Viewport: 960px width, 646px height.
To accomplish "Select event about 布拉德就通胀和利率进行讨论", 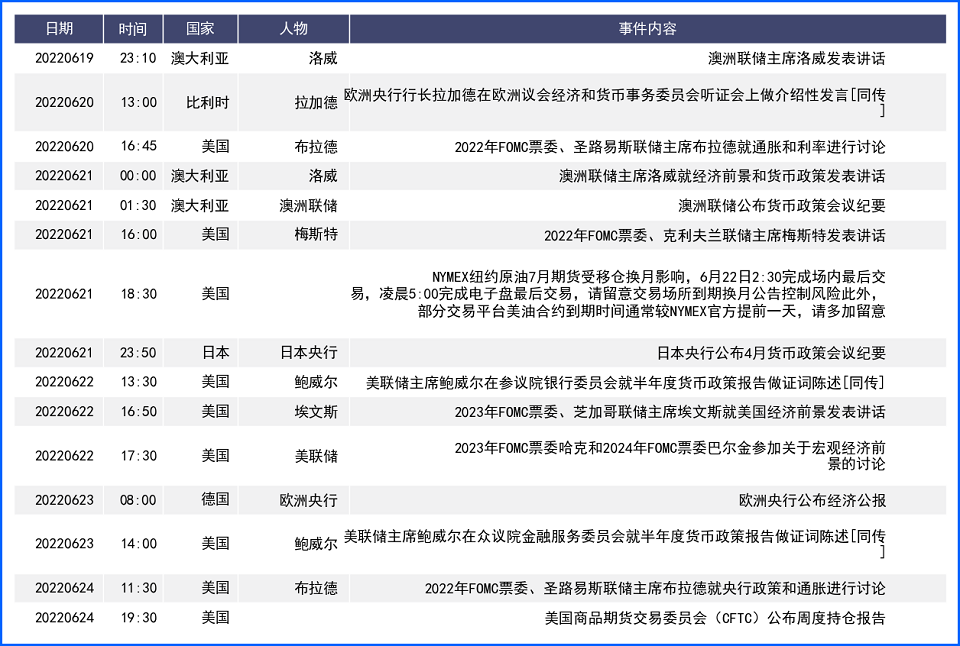I will tap(670, 147).
